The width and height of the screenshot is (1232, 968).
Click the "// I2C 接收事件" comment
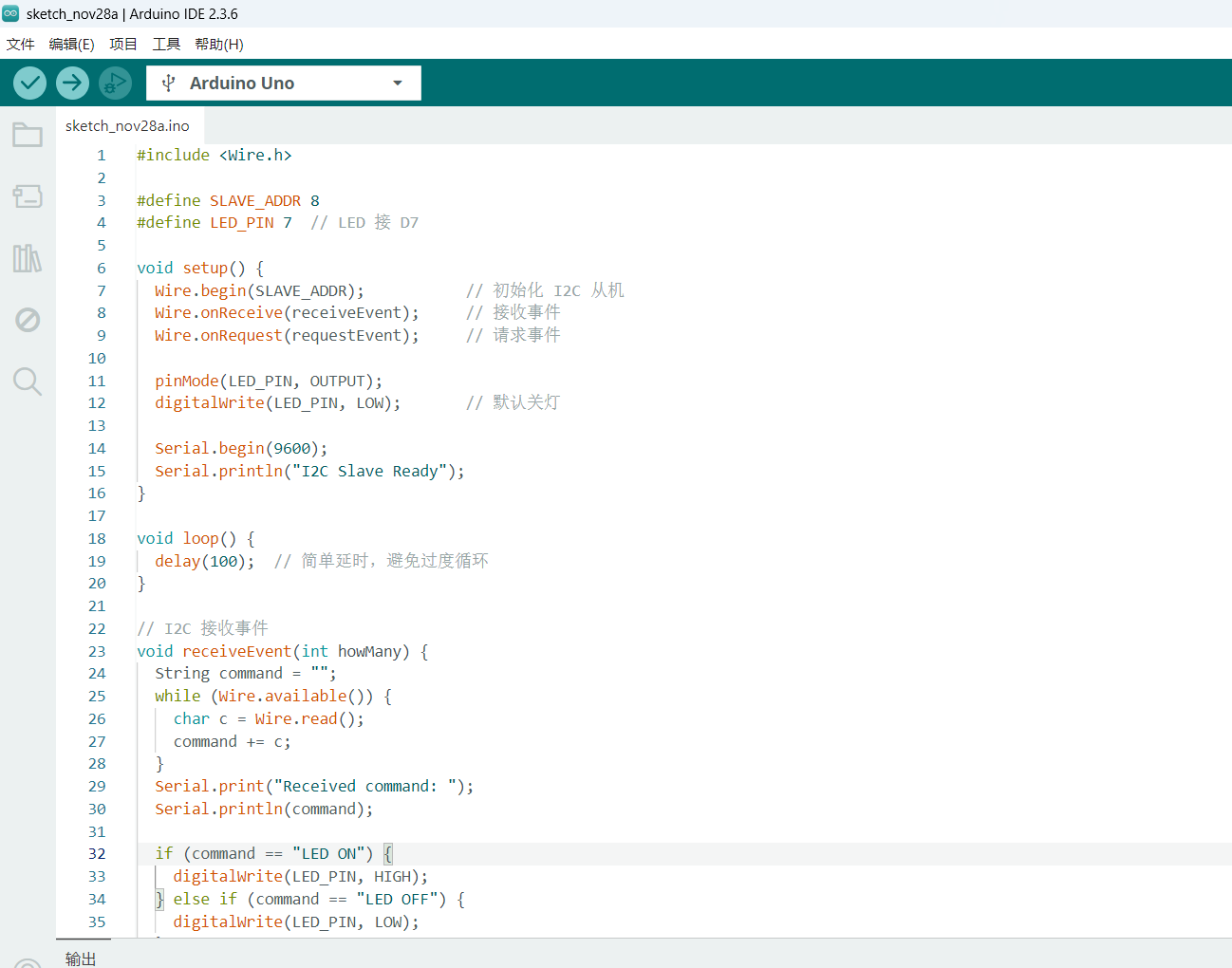point(202,629)
